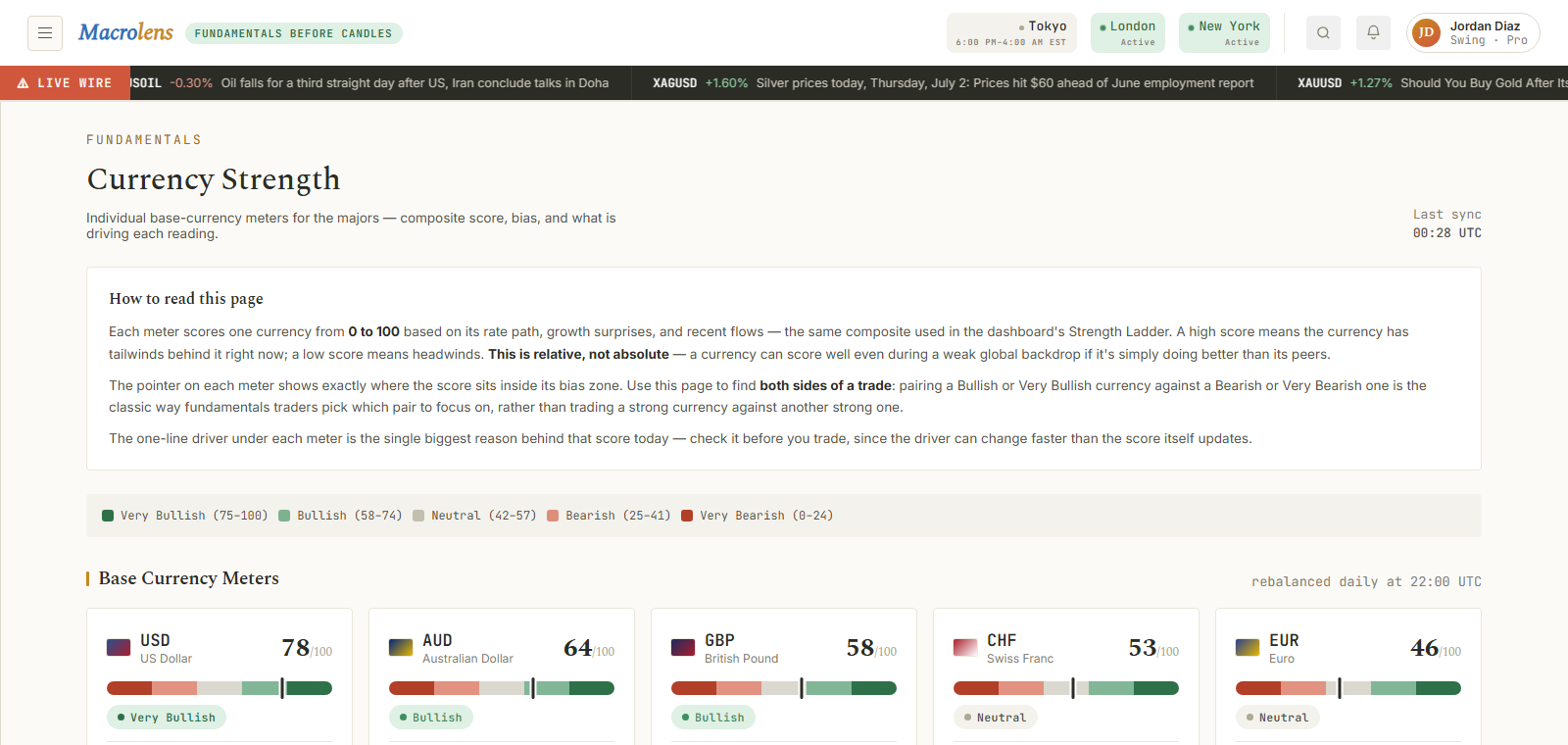Click the AUD score 64

(x=578, y=648)
